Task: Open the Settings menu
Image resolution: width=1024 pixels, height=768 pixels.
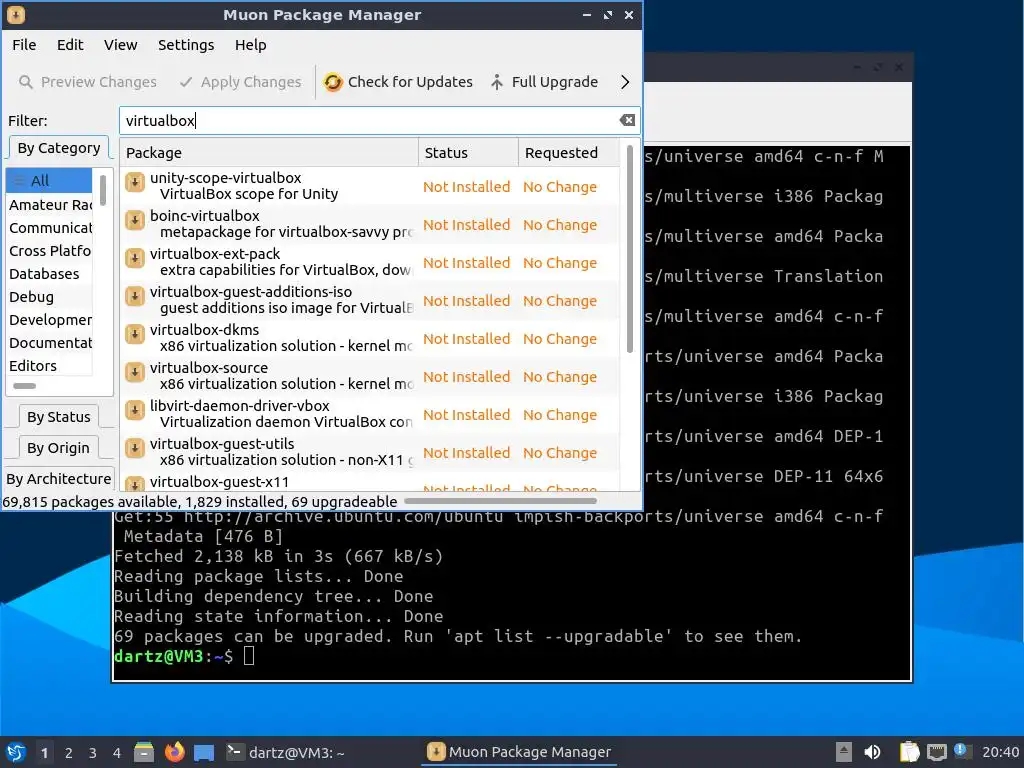Action: tap(186, 45)
